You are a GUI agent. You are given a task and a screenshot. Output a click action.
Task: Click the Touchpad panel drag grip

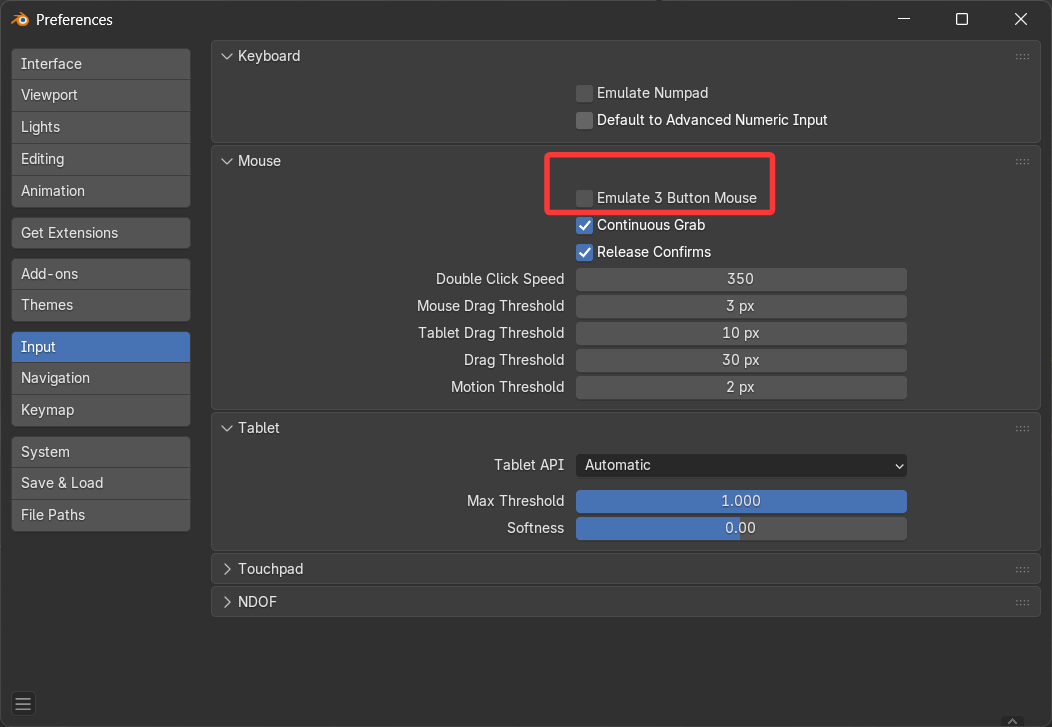click(1022, 570)
